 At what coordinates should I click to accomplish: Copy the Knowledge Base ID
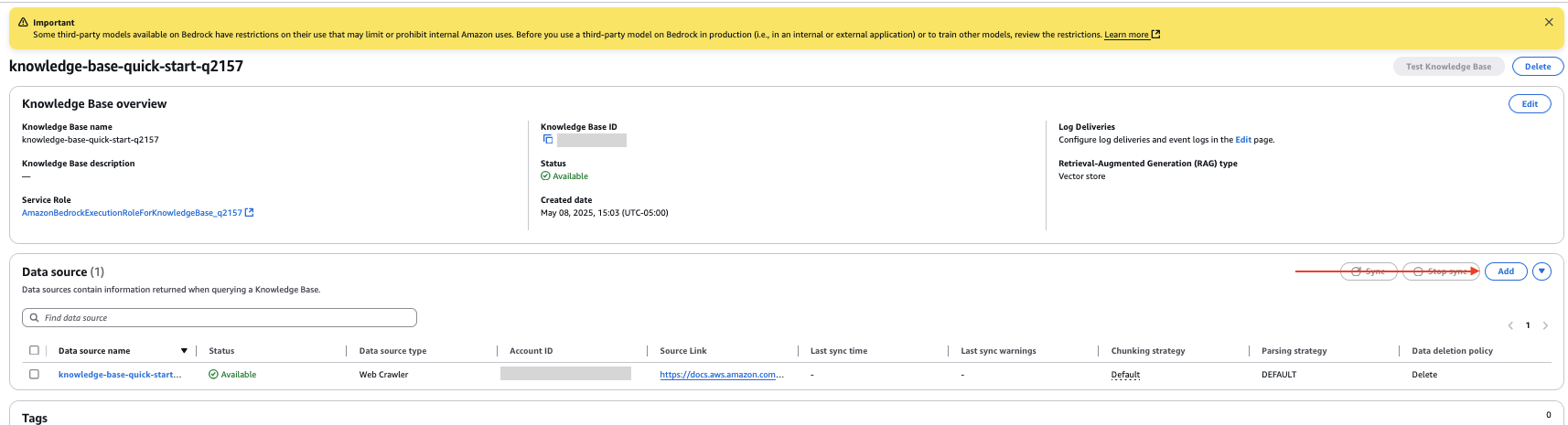click(548, 140)
